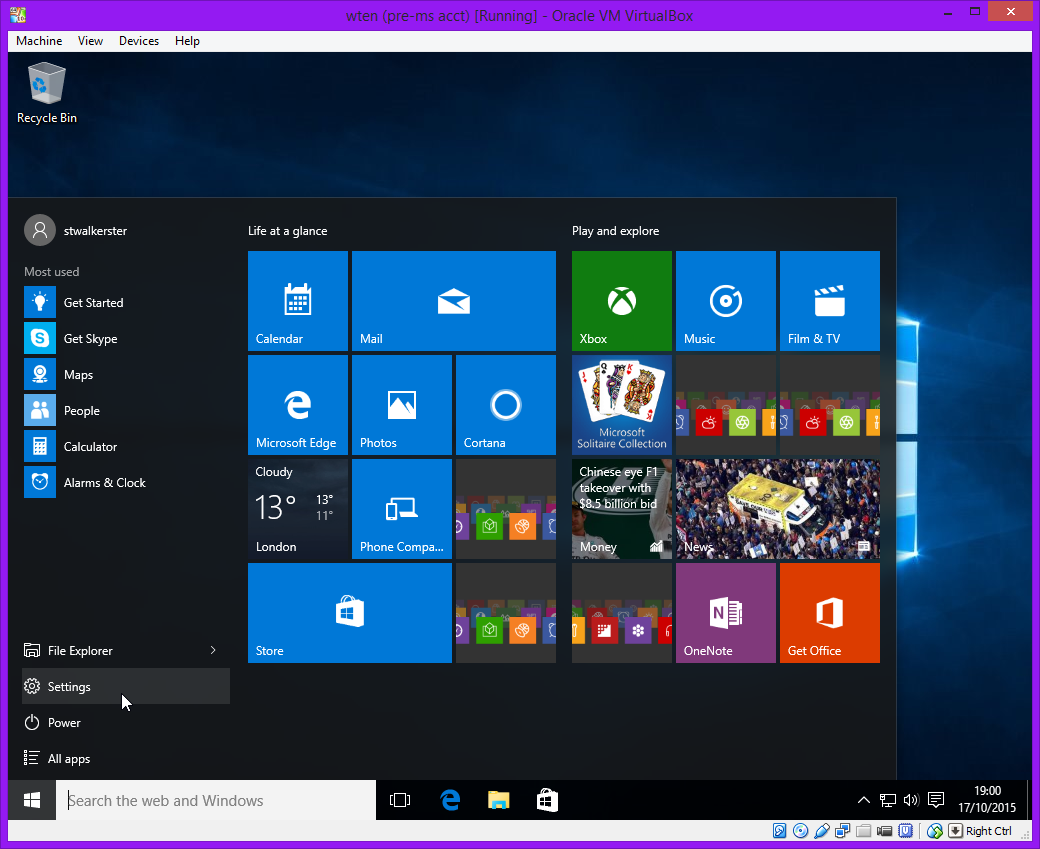Open Microsoft Edge tile in Start menu
The height and width of the screenshot is (849, 1040).
(297, 405)
